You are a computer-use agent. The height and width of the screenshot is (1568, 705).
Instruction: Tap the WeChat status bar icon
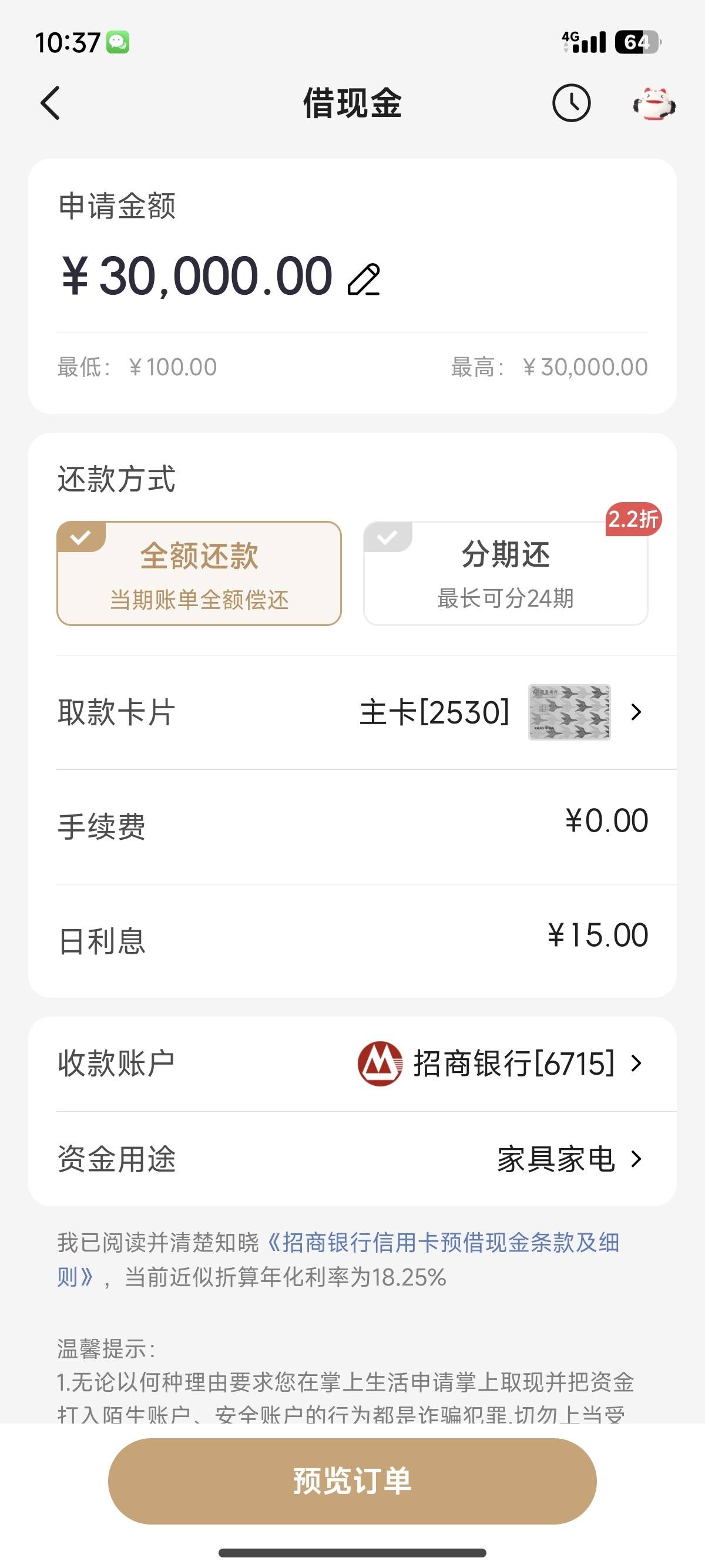click(117, 42)
